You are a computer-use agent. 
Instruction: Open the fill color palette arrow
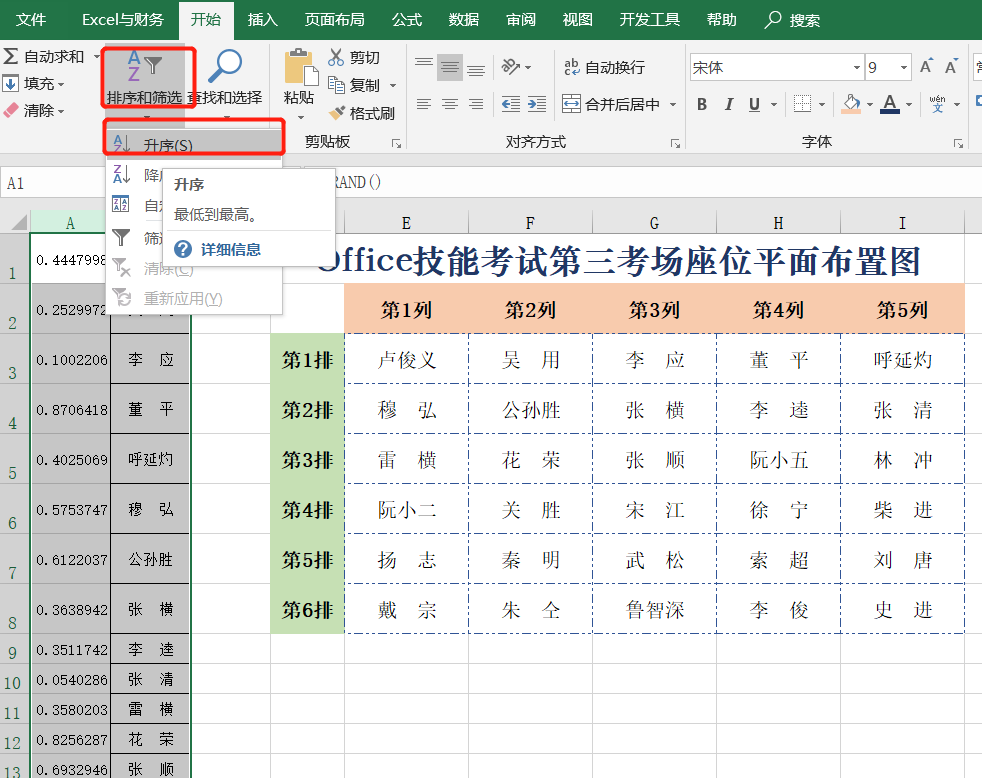point(869,105)
